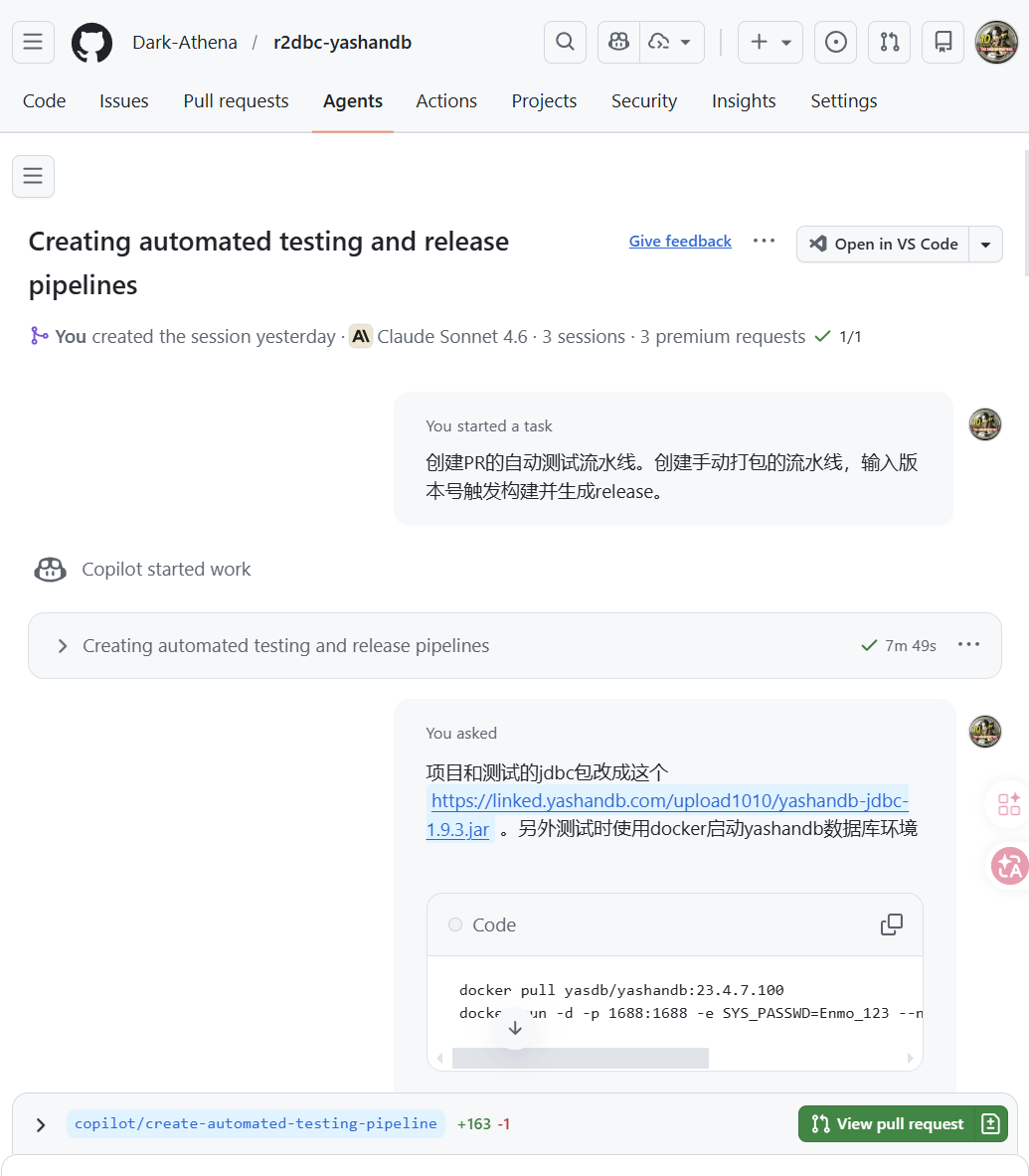The image size is (1029, 1176).
Task: Click the code block horizontal scrollbar
Action: [x=580, y=1058]
